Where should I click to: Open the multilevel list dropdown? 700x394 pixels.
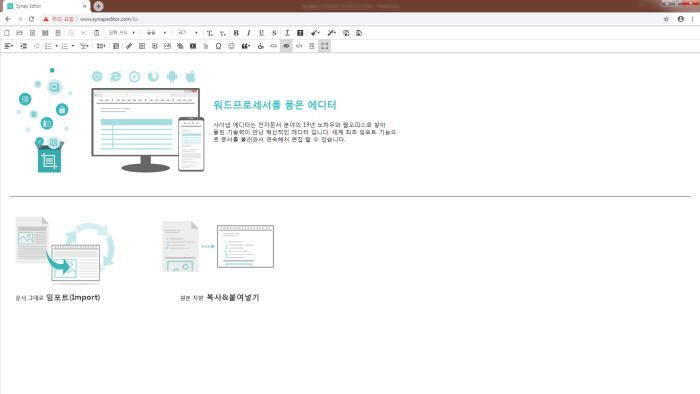tap(84, 46)
